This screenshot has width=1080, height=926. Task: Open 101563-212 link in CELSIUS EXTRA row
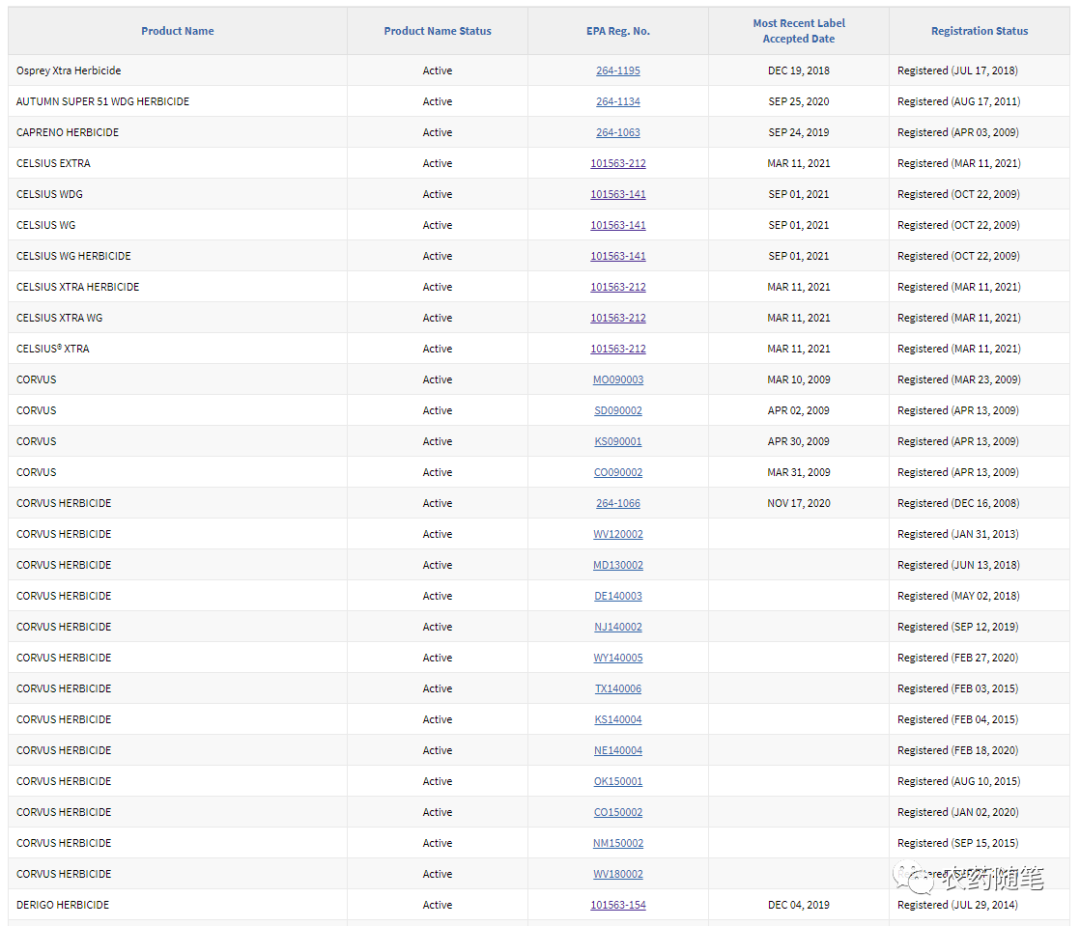[x=618, y=163]
